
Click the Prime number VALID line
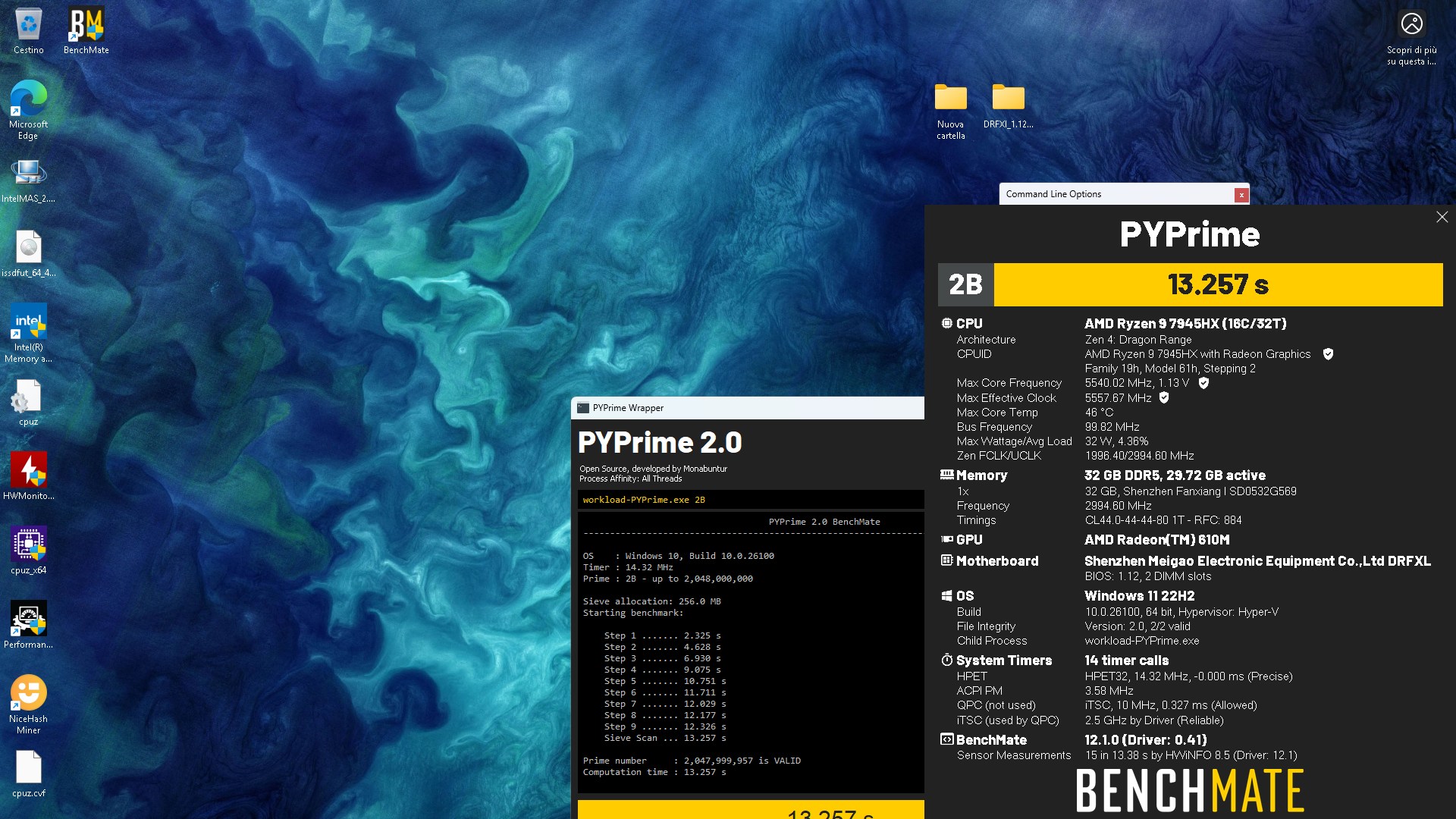[692, 761]
